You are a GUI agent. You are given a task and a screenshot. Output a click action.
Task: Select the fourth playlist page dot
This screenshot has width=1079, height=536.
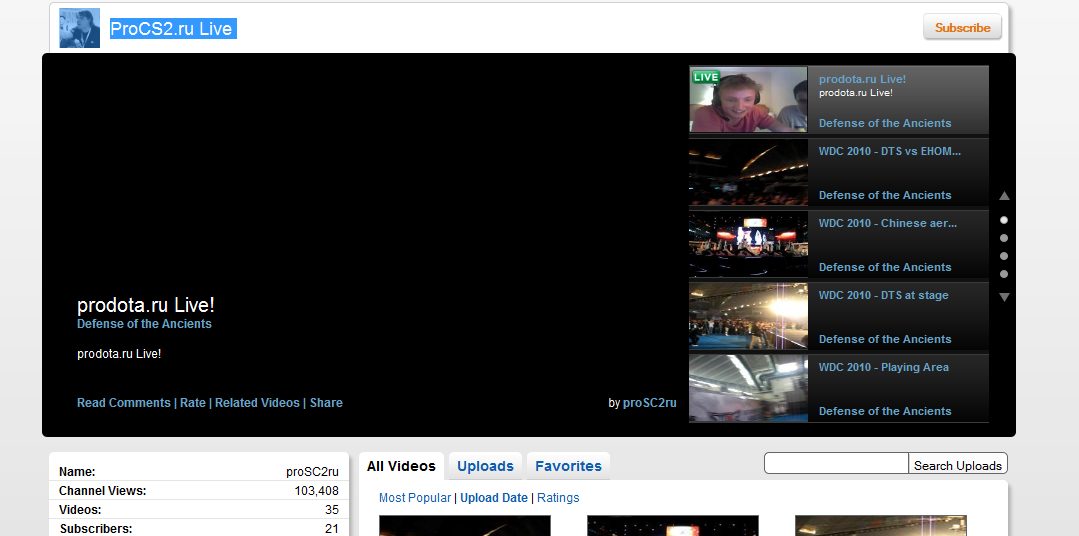coord(1004,274)
